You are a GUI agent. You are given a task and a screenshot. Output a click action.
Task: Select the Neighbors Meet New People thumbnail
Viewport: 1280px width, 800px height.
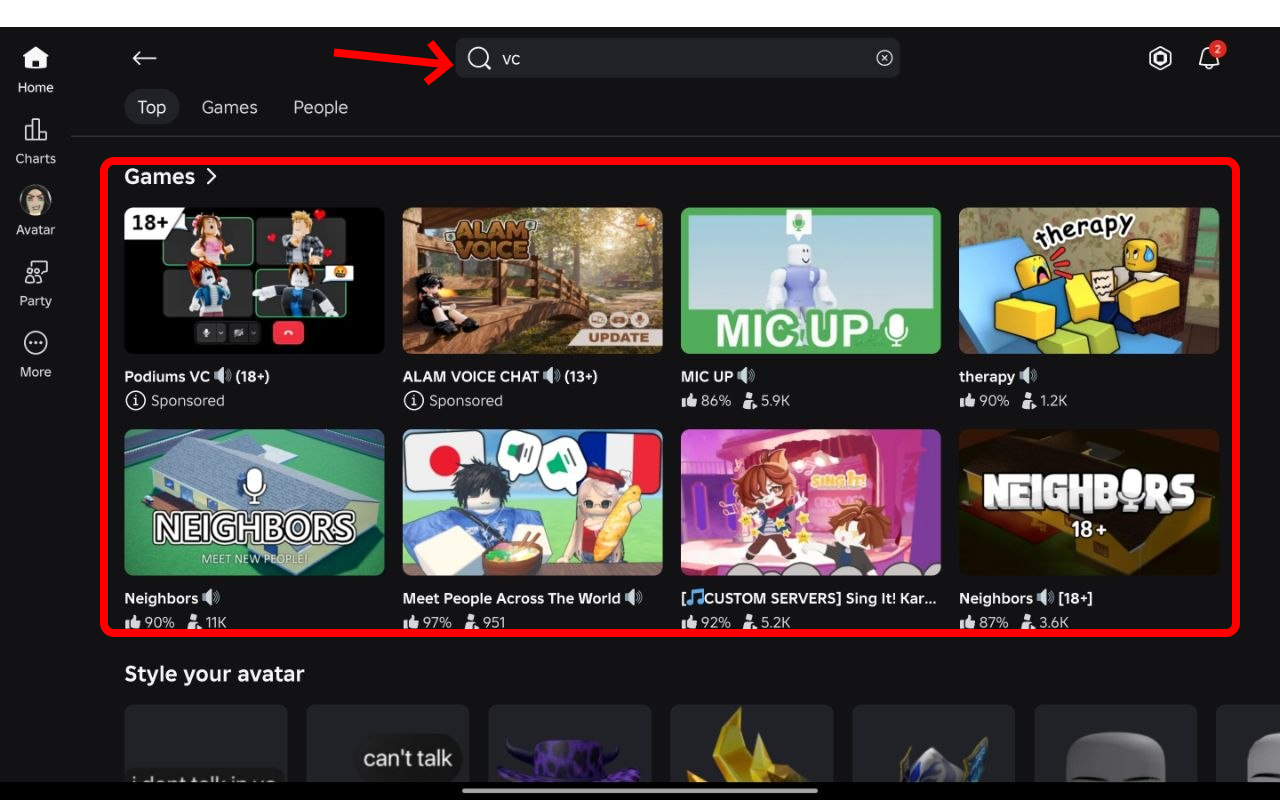254,503
